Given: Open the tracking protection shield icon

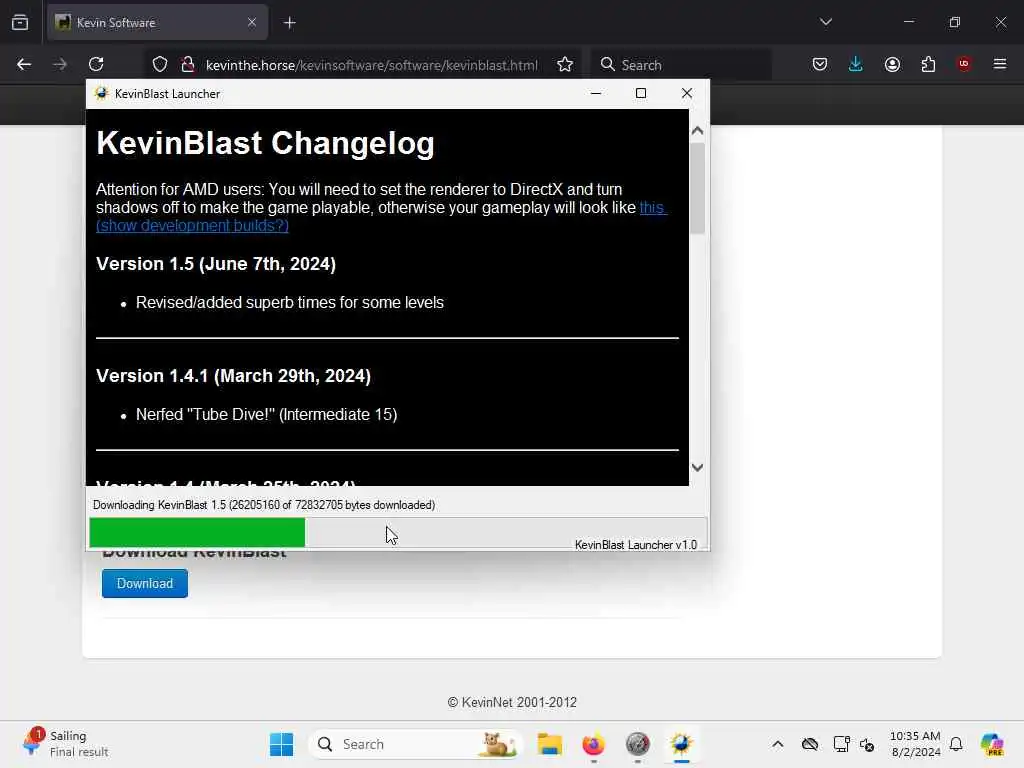Looking at the screenshot, I should tap(160, 65).
